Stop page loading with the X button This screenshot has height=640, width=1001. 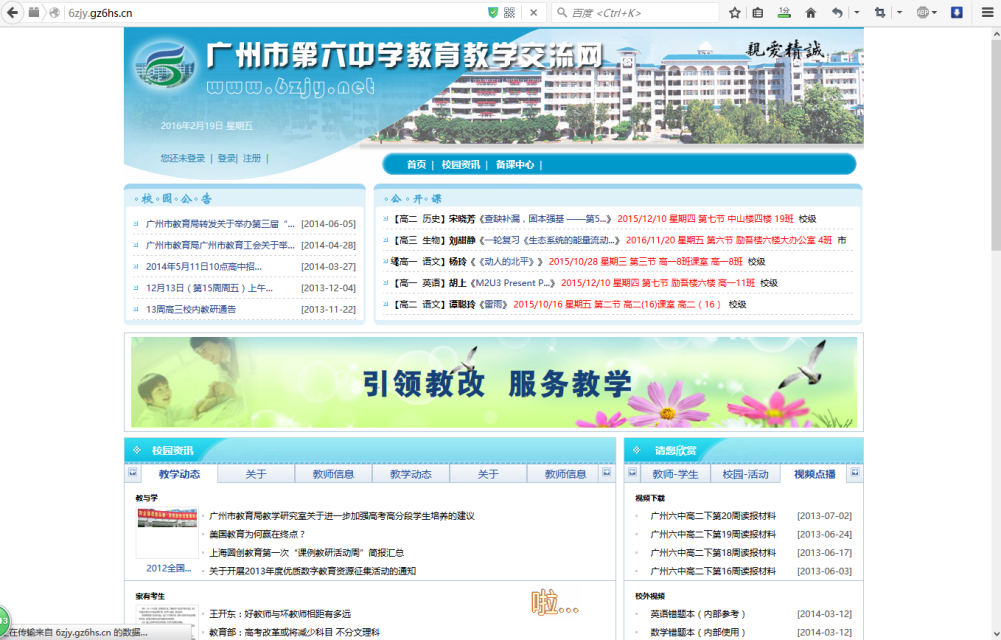pyautogui.click(x=533, y=12)
